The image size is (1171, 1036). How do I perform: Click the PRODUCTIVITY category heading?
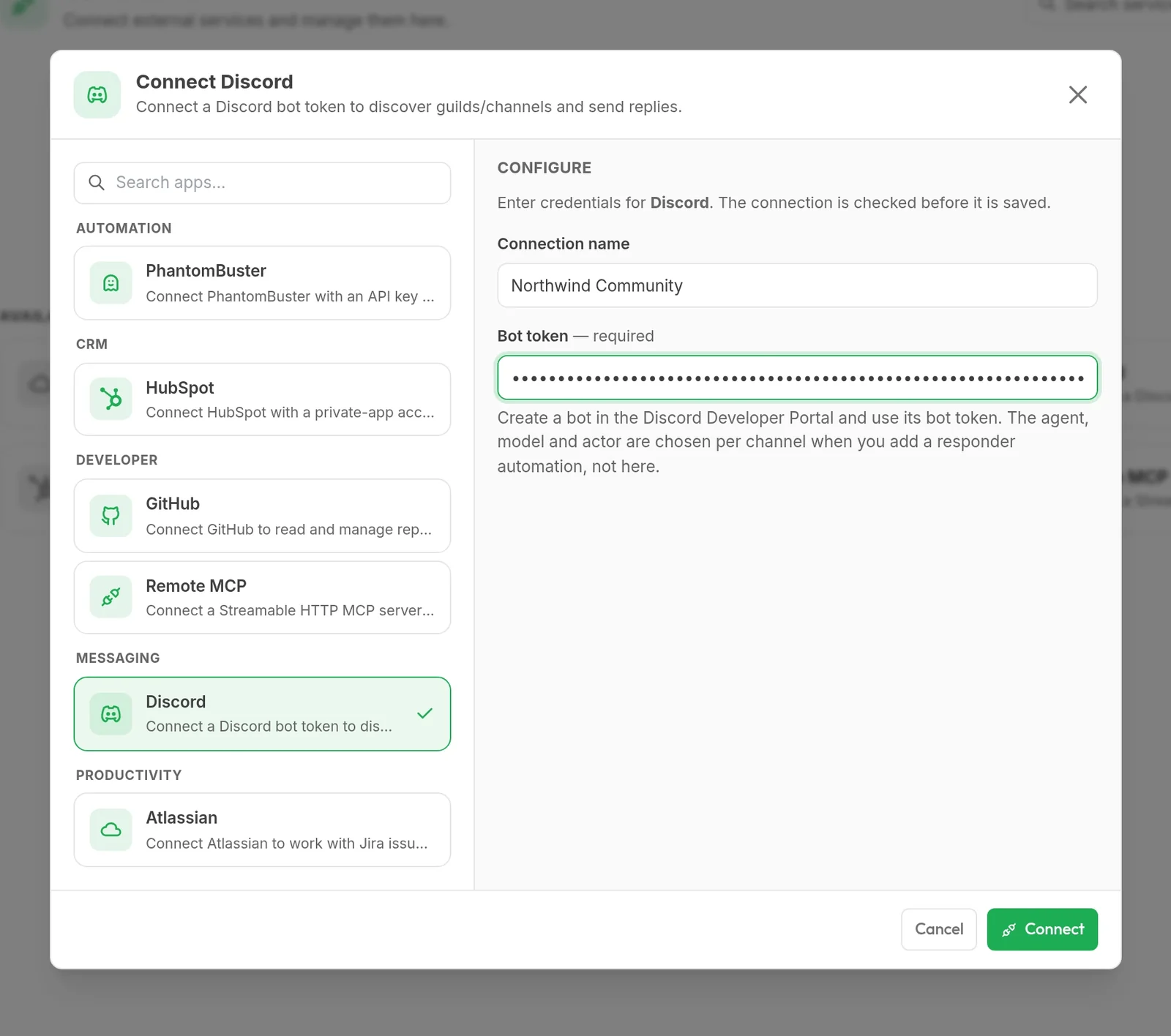pos(129,775)
